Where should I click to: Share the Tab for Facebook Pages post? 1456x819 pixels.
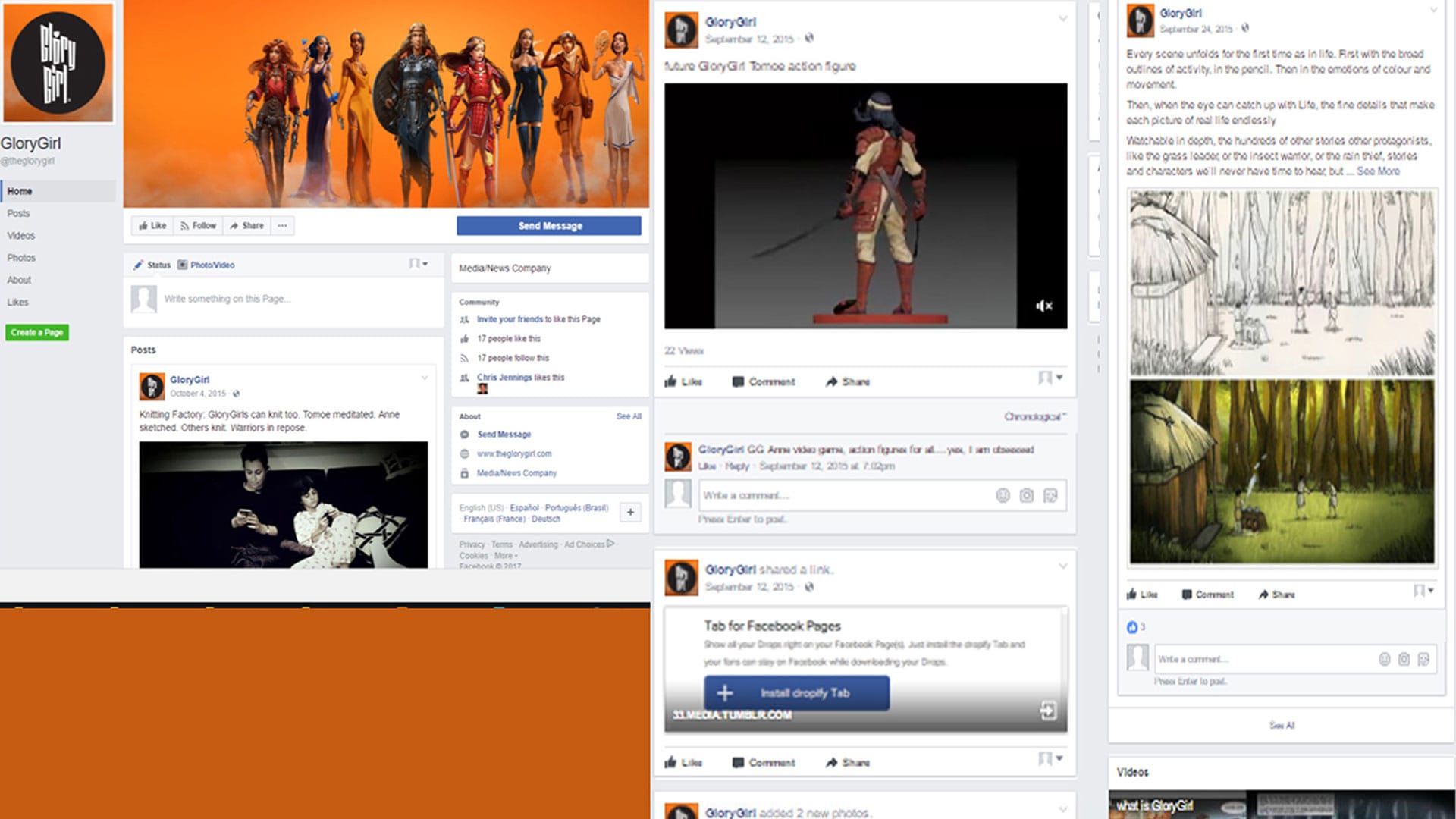click(x=848, y=762)
